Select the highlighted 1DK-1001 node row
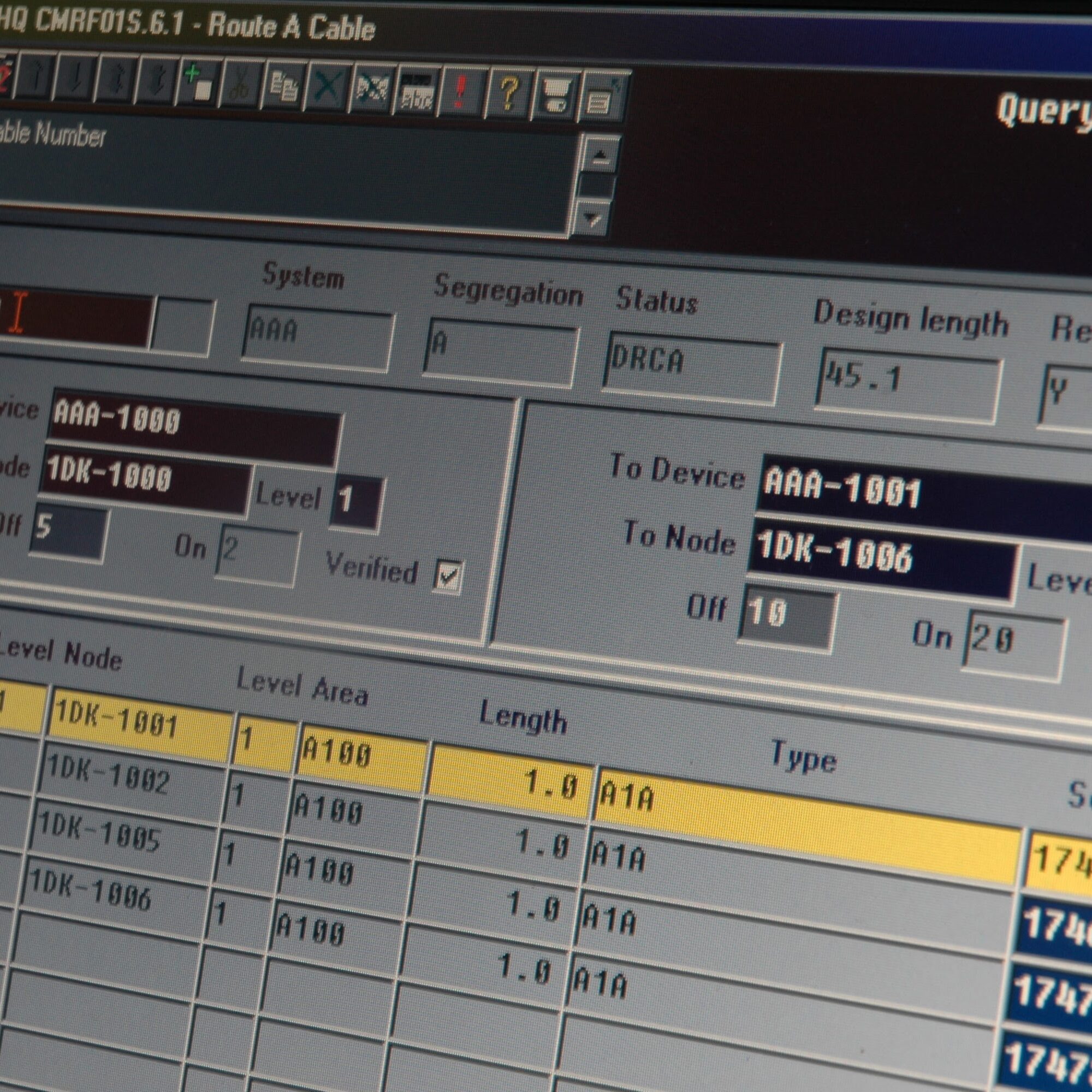 pyautogui.click(x=139, y=724)
